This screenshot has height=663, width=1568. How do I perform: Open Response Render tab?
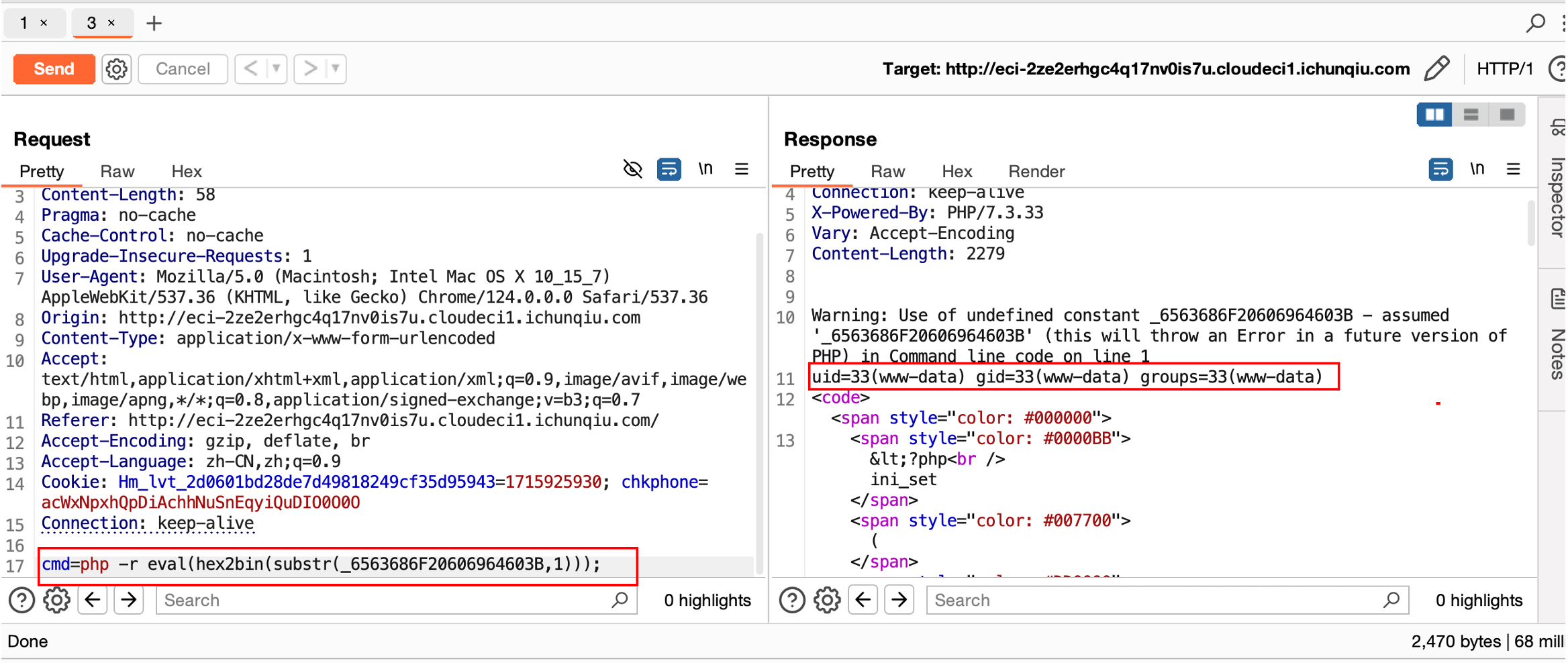pos(1036,172)
